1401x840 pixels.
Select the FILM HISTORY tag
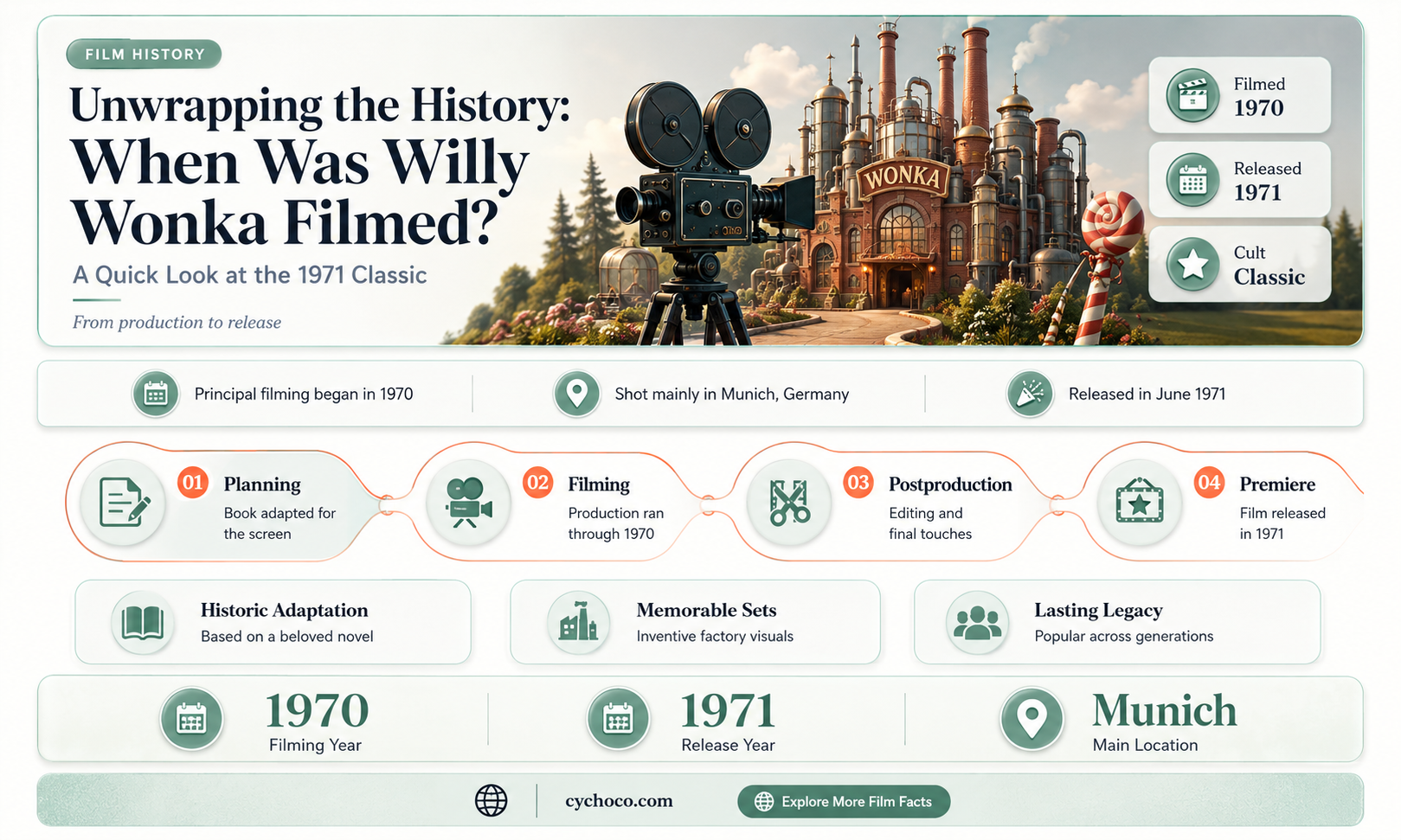click(144, 54)
